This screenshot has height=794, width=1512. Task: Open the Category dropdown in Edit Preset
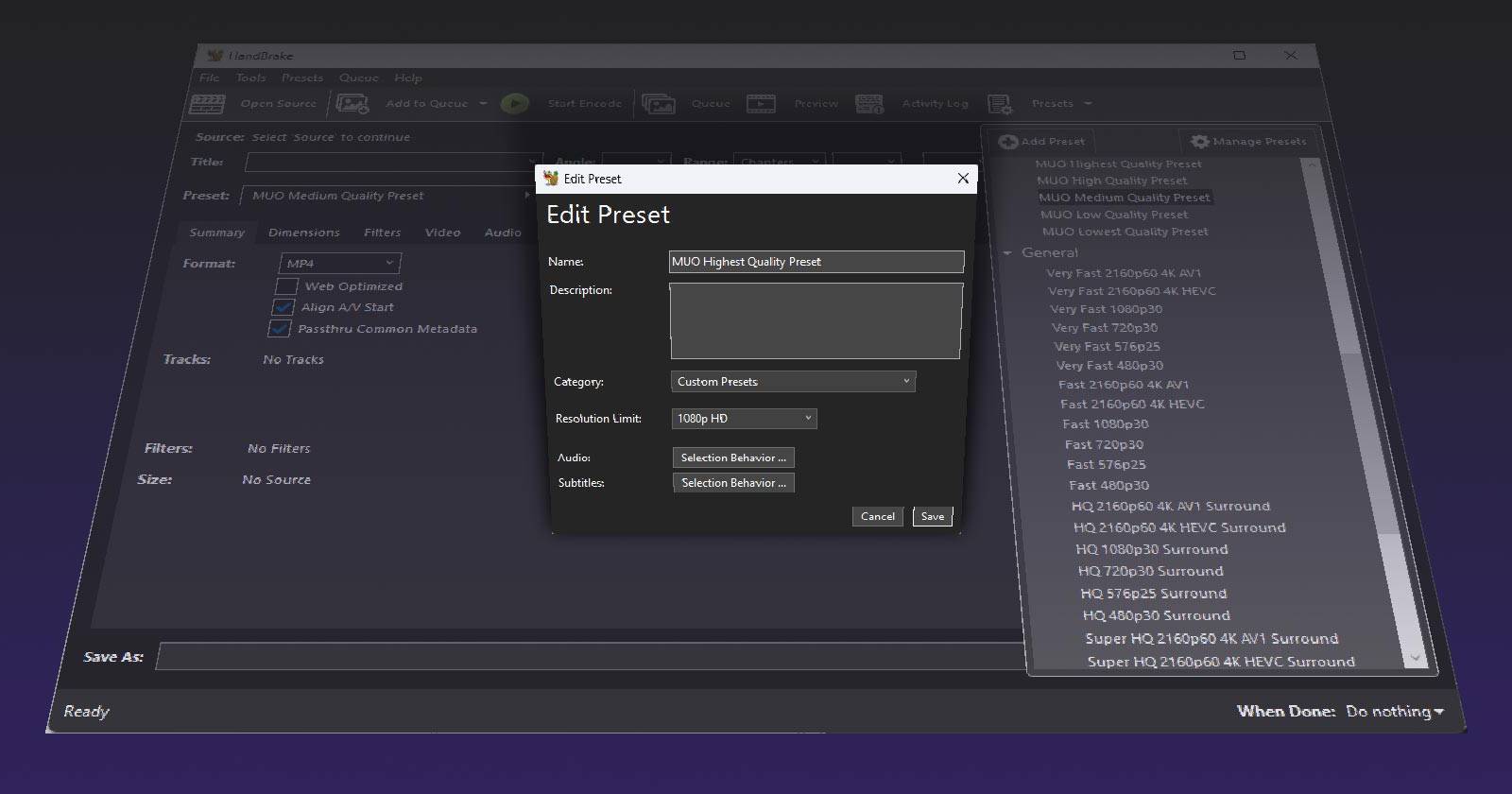pos(792,382)
